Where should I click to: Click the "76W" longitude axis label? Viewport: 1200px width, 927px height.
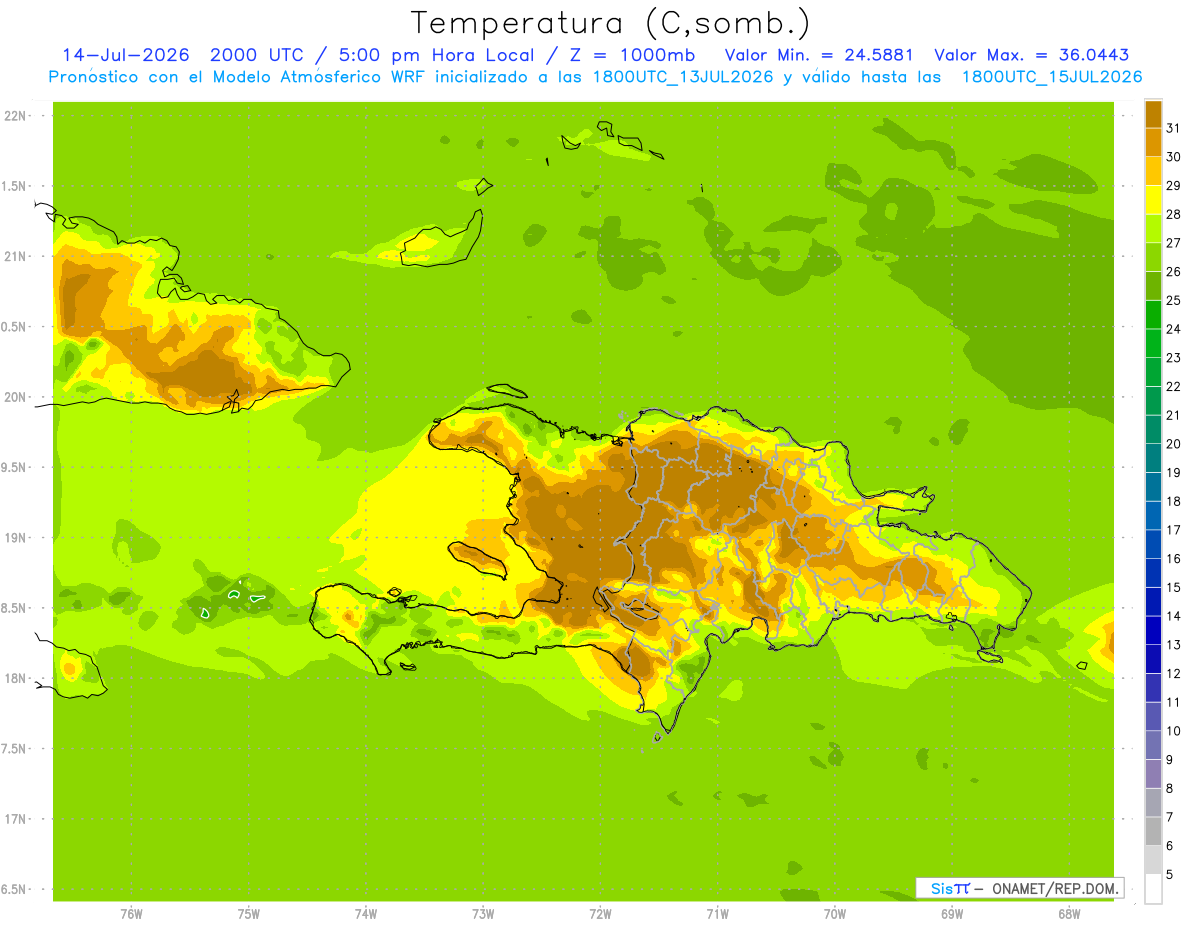coord(131,913)
